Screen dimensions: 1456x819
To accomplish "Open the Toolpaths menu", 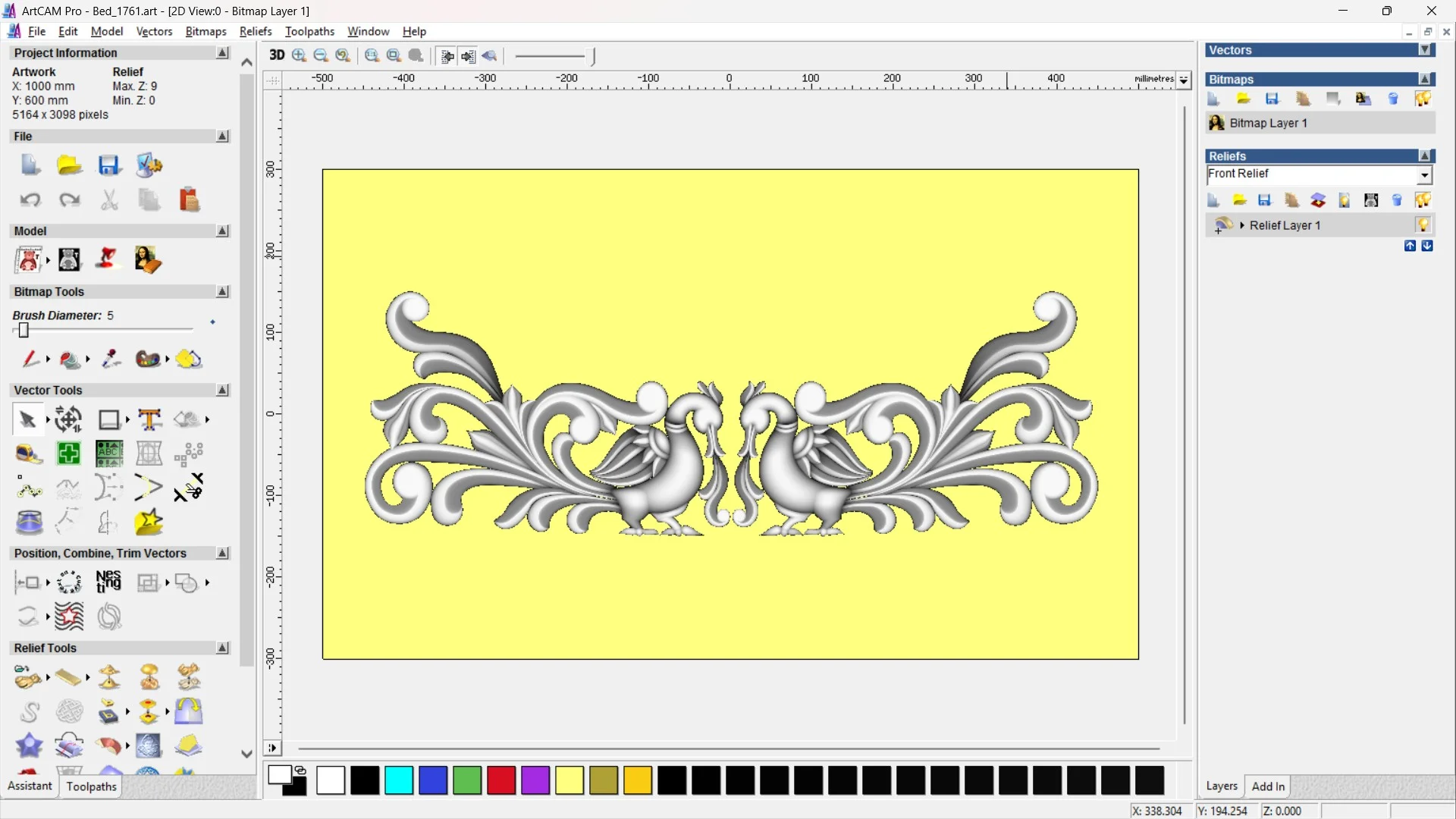I will (309, 31).
